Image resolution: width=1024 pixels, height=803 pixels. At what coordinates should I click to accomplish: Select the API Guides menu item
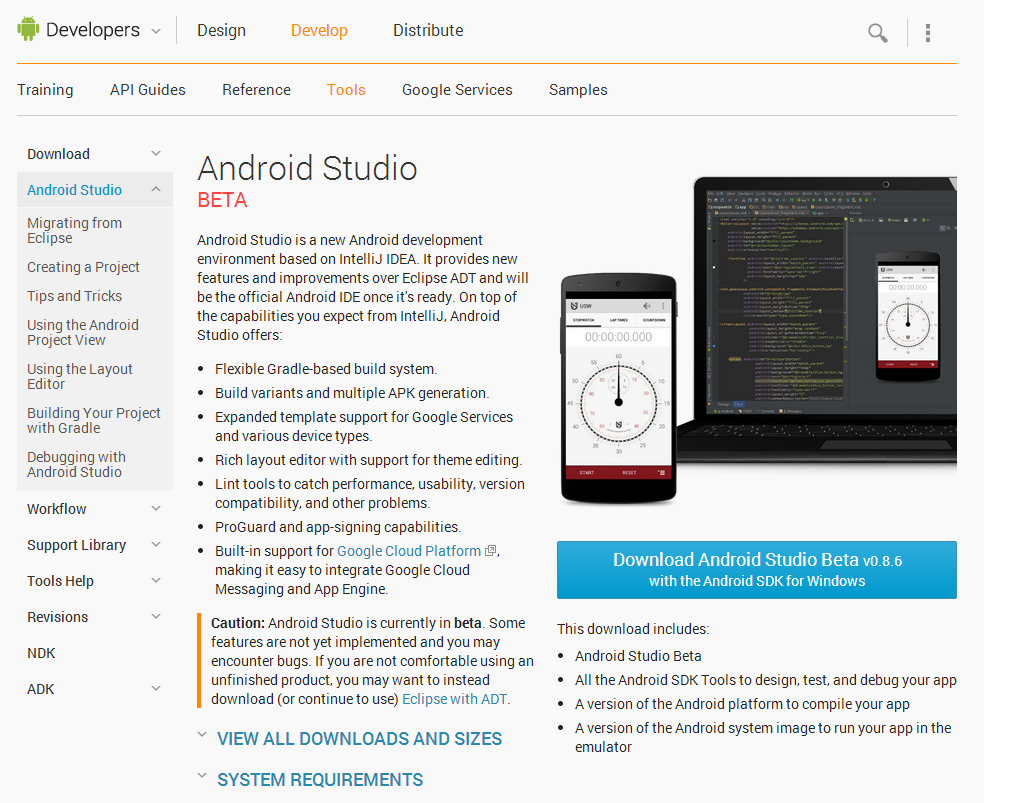tap(147, 89)
